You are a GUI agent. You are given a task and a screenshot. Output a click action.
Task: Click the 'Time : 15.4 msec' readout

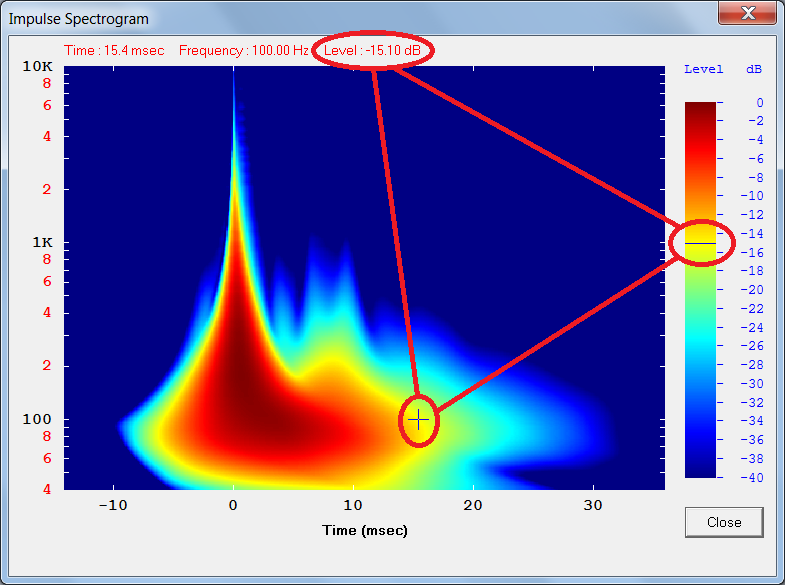114,51
